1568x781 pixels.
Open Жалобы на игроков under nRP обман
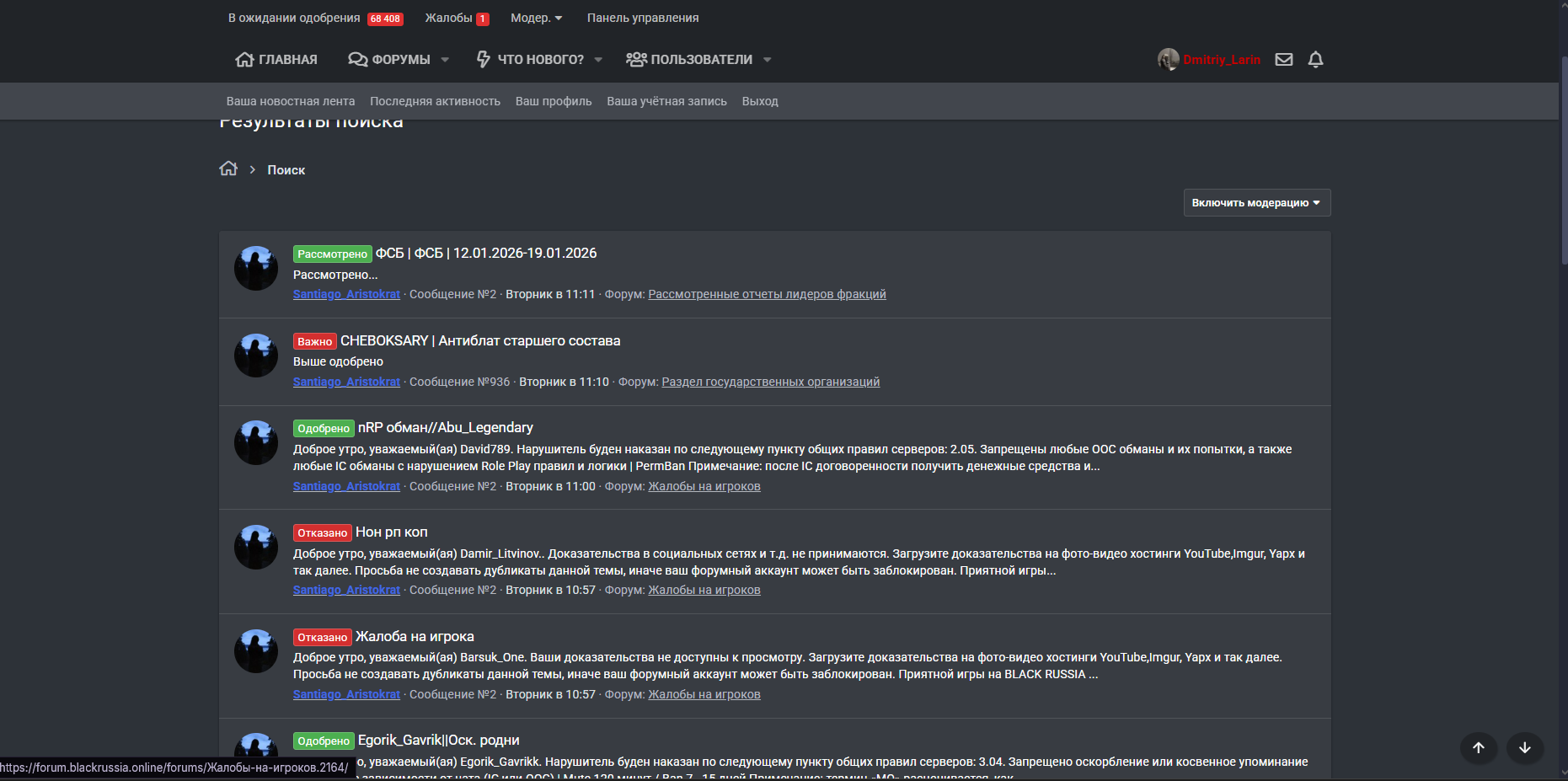click(x=704, y=486)
